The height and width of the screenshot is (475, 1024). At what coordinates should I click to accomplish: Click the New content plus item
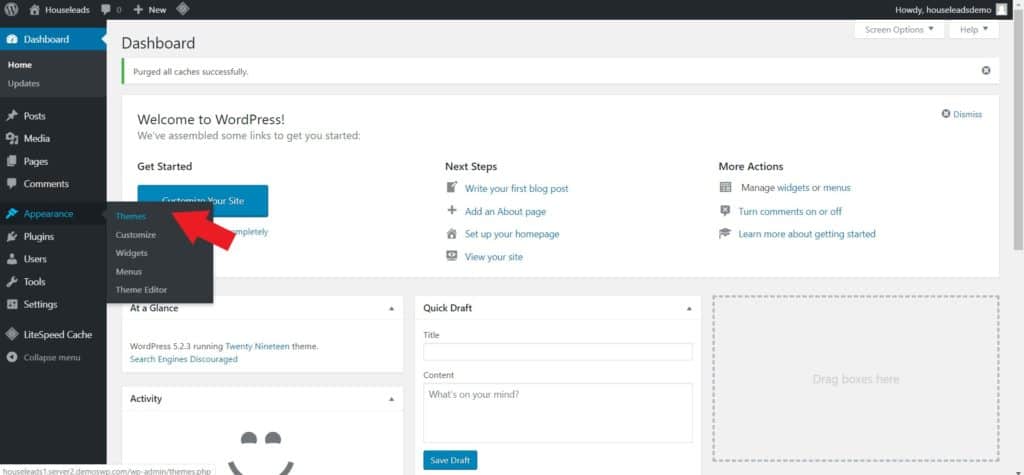pyautogui.click(x=150, y=10)
